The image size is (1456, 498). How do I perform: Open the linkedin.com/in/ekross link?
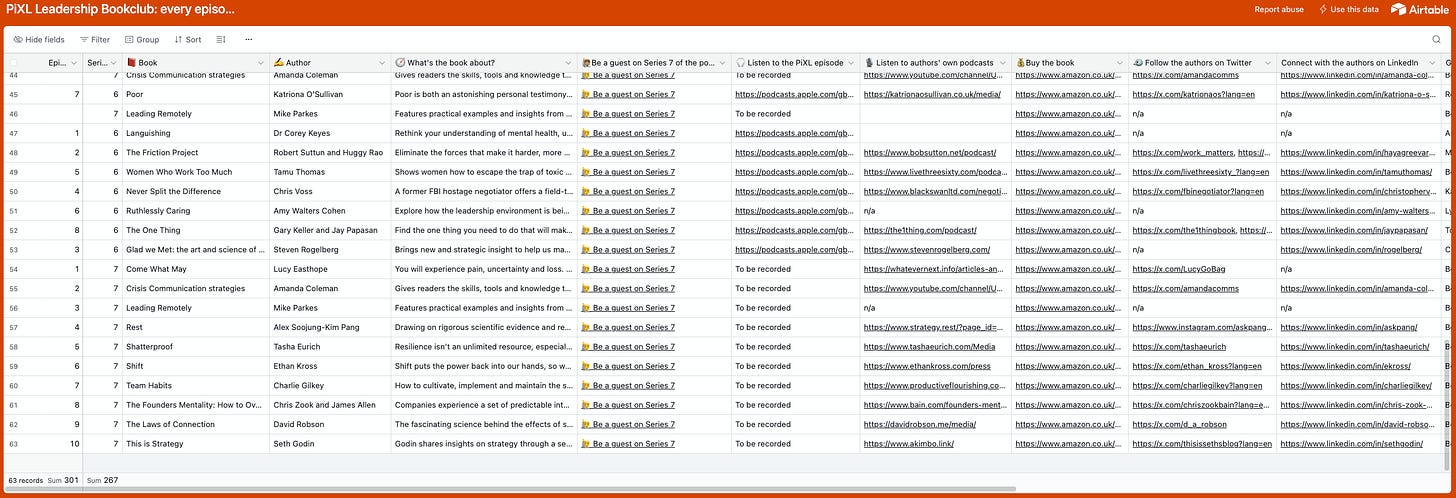pyautogui.click(x=1346, y=366)
